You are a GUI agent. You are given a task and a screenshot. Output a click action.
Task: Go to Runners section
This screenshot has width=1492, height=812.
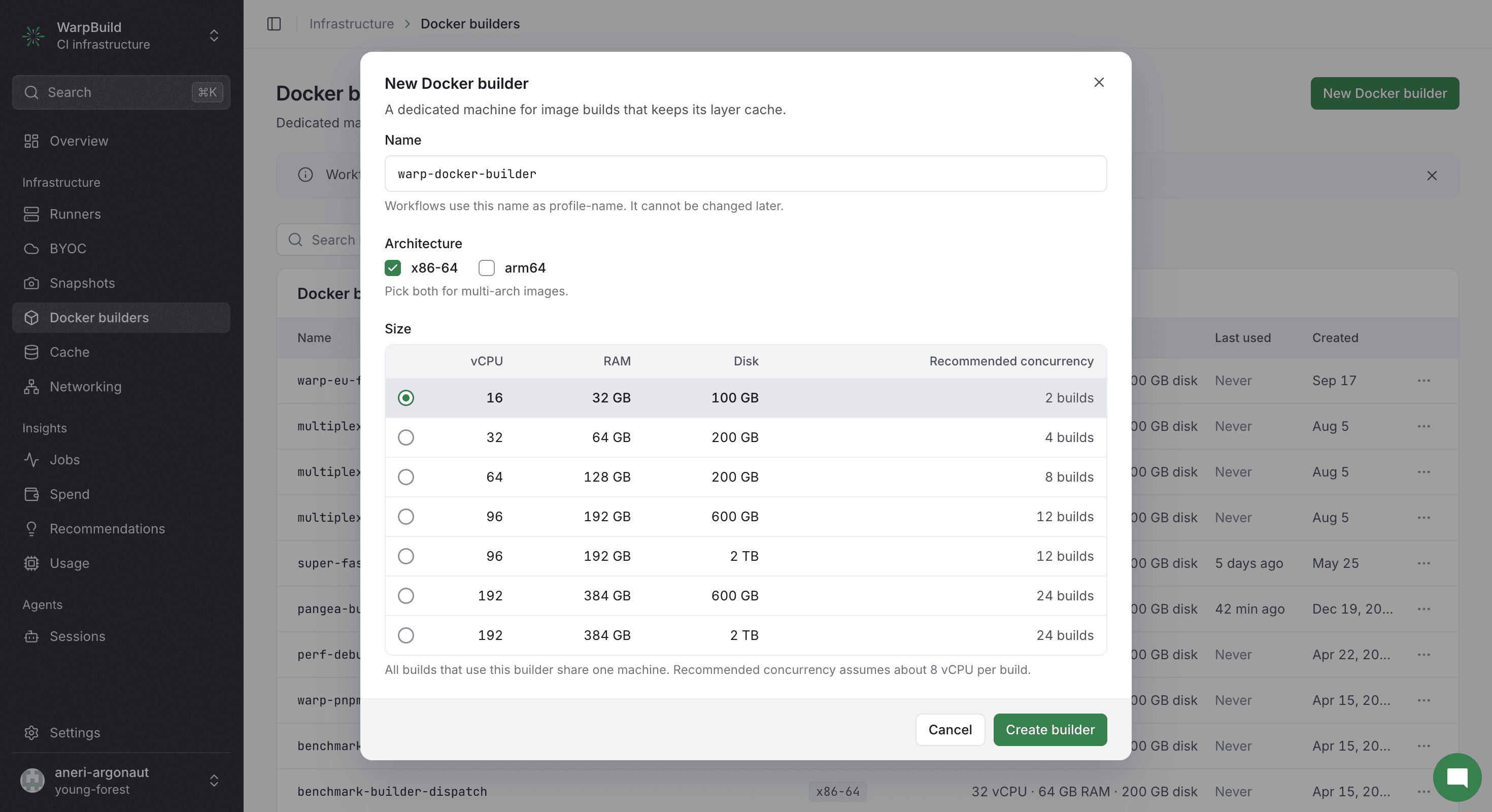coord(121,214)
